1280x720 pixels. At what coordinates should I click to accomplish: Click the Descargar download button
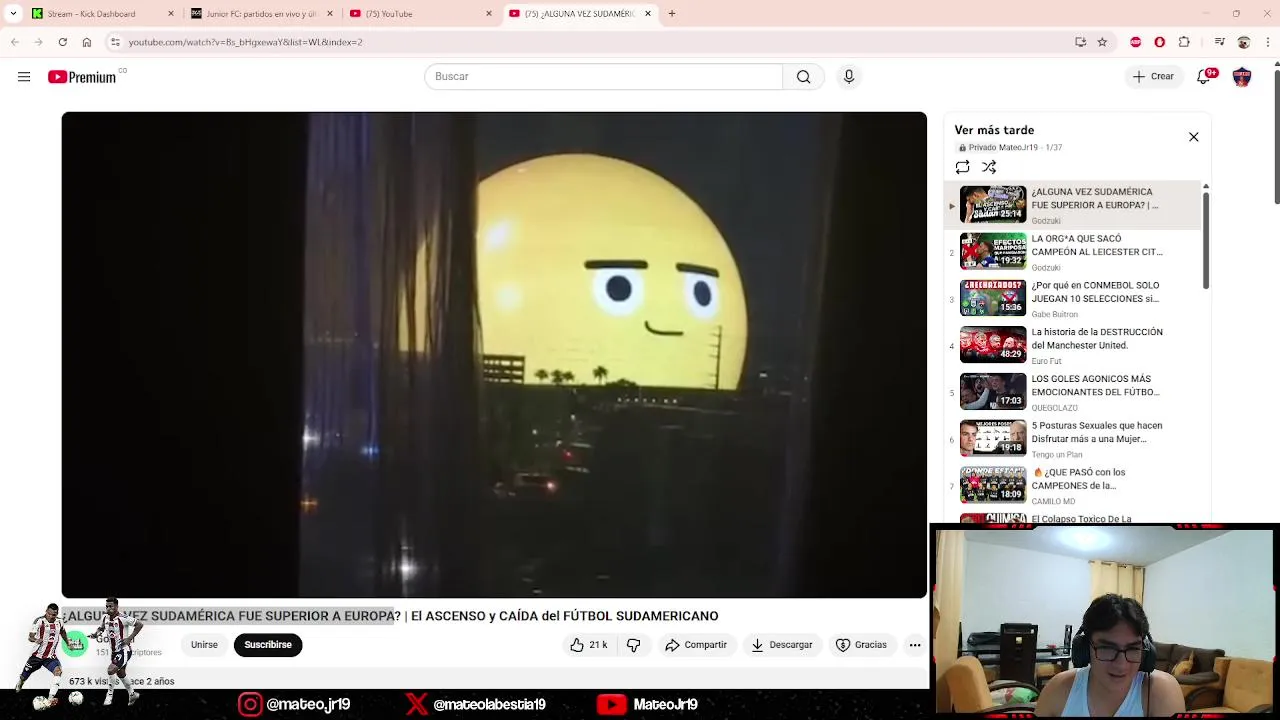point(782,645)
